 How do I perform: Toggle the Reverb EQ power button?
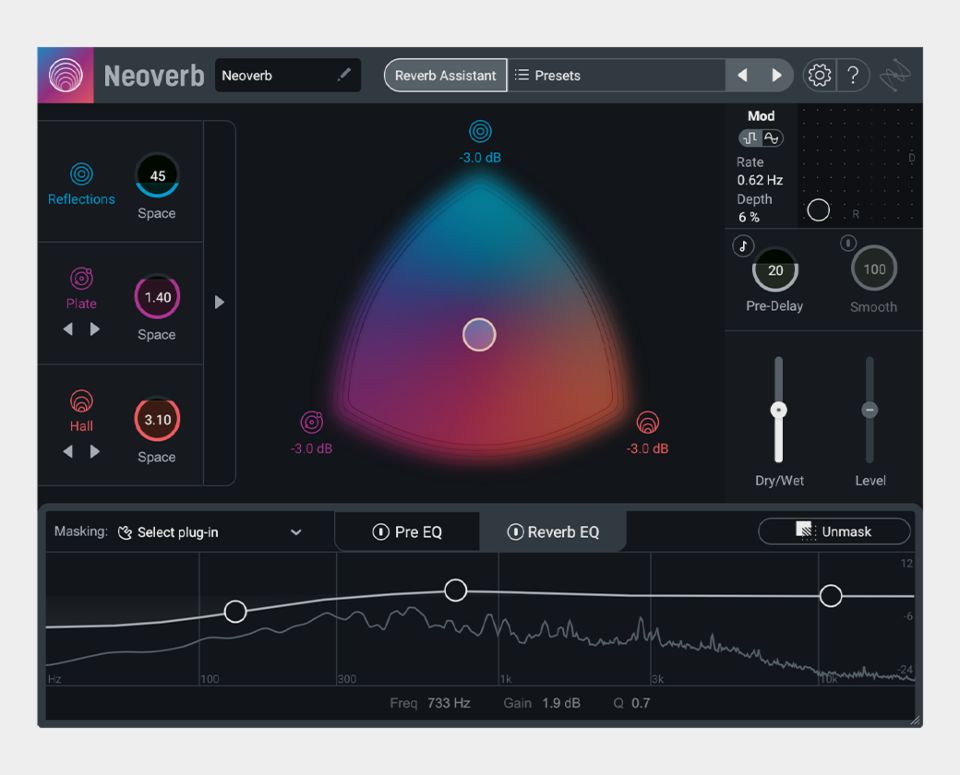(x=515, y=532)
